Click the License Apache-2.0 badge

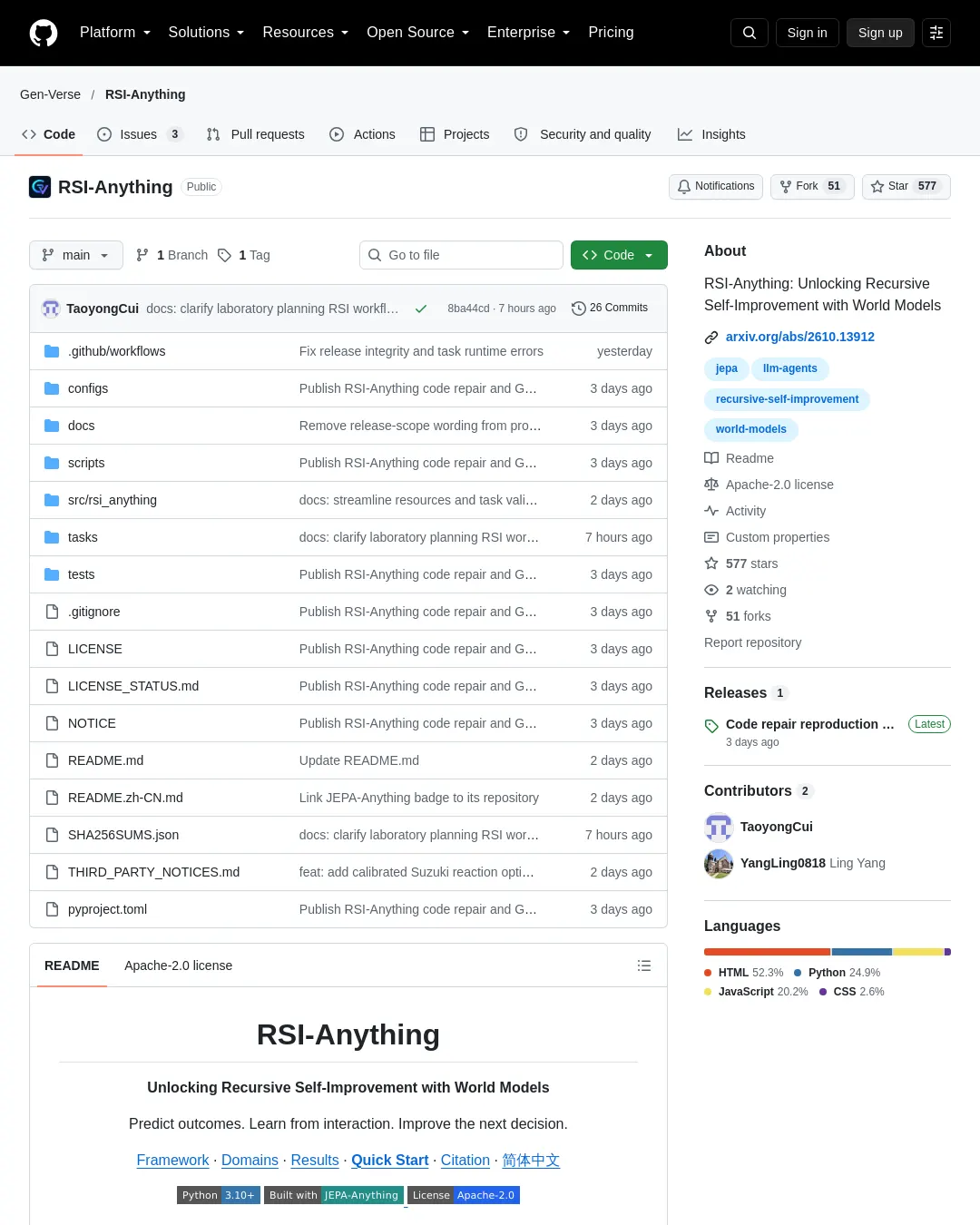[x=464, y=1195]
